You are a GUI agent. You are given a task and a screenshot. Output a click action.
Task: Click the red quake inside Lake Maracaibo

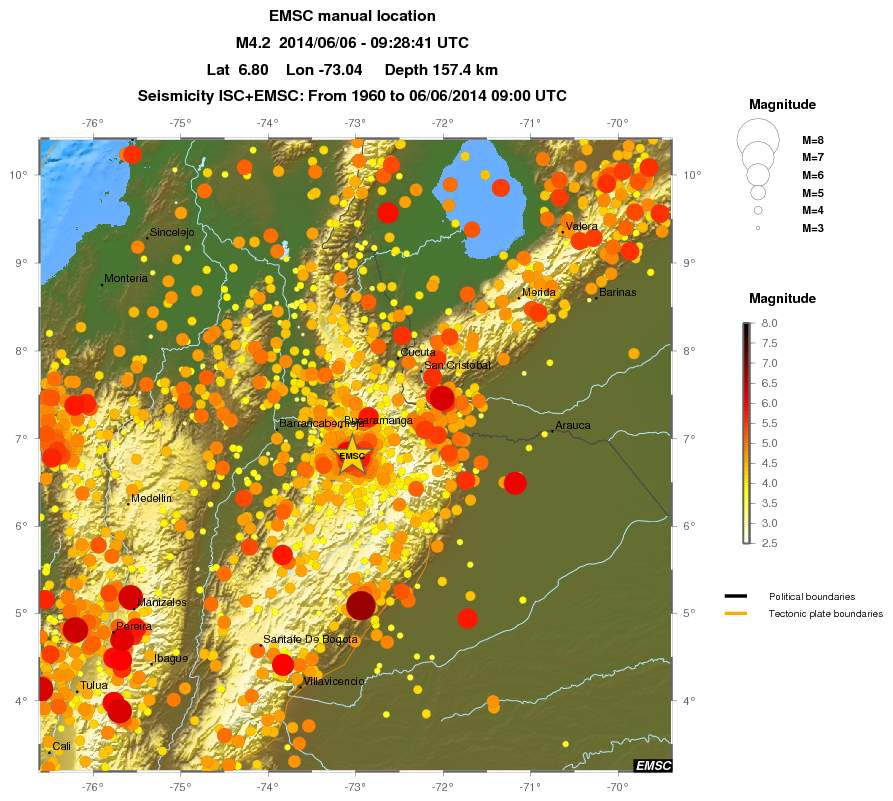501,187
